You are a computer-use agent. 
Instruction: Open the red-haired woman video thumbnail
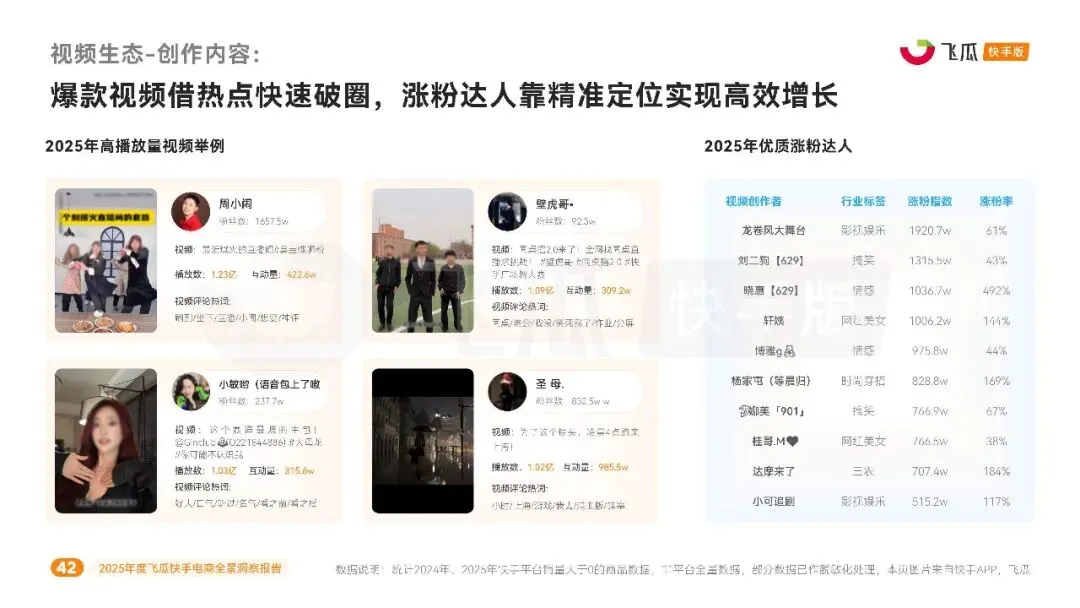106,441
